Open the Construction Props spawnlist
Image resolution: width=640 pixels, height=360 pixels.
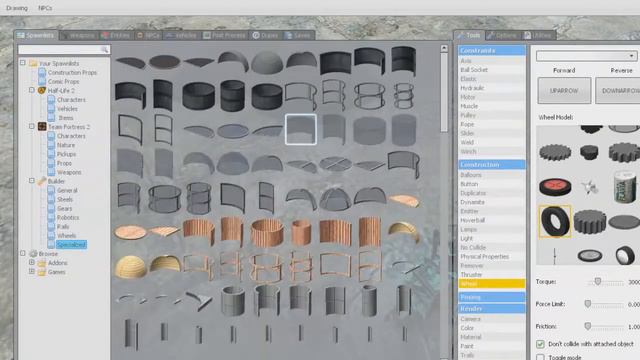pyautogui.click(x=72, y=72)
